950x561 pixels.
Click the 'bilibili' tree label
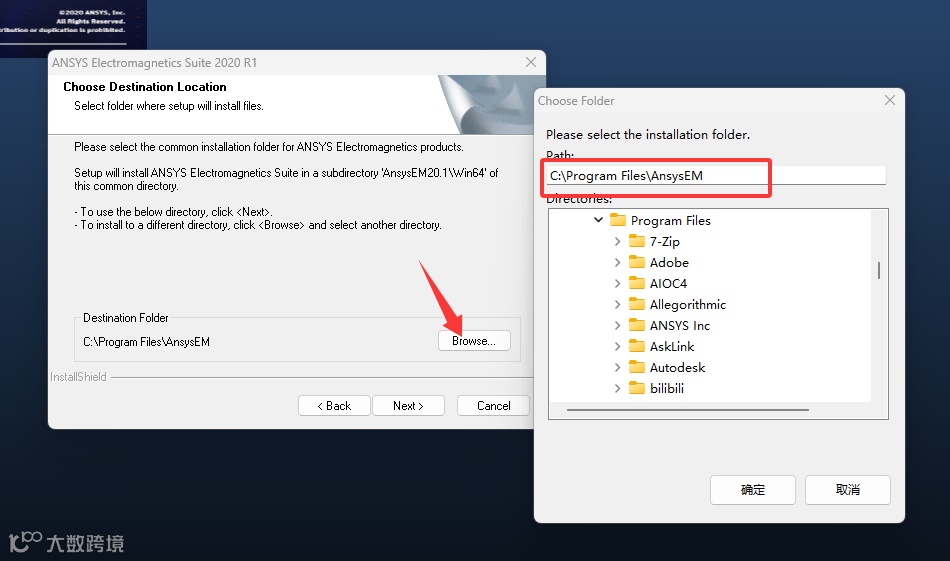[666, 388]
